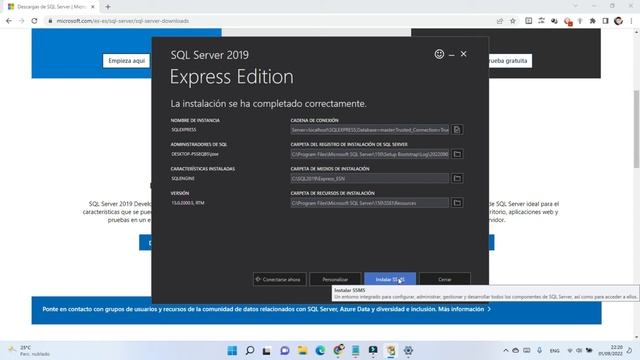This screenshot has height=360, width=640.
Task: Open the weather widget on the taskbar
Action: 29,351
